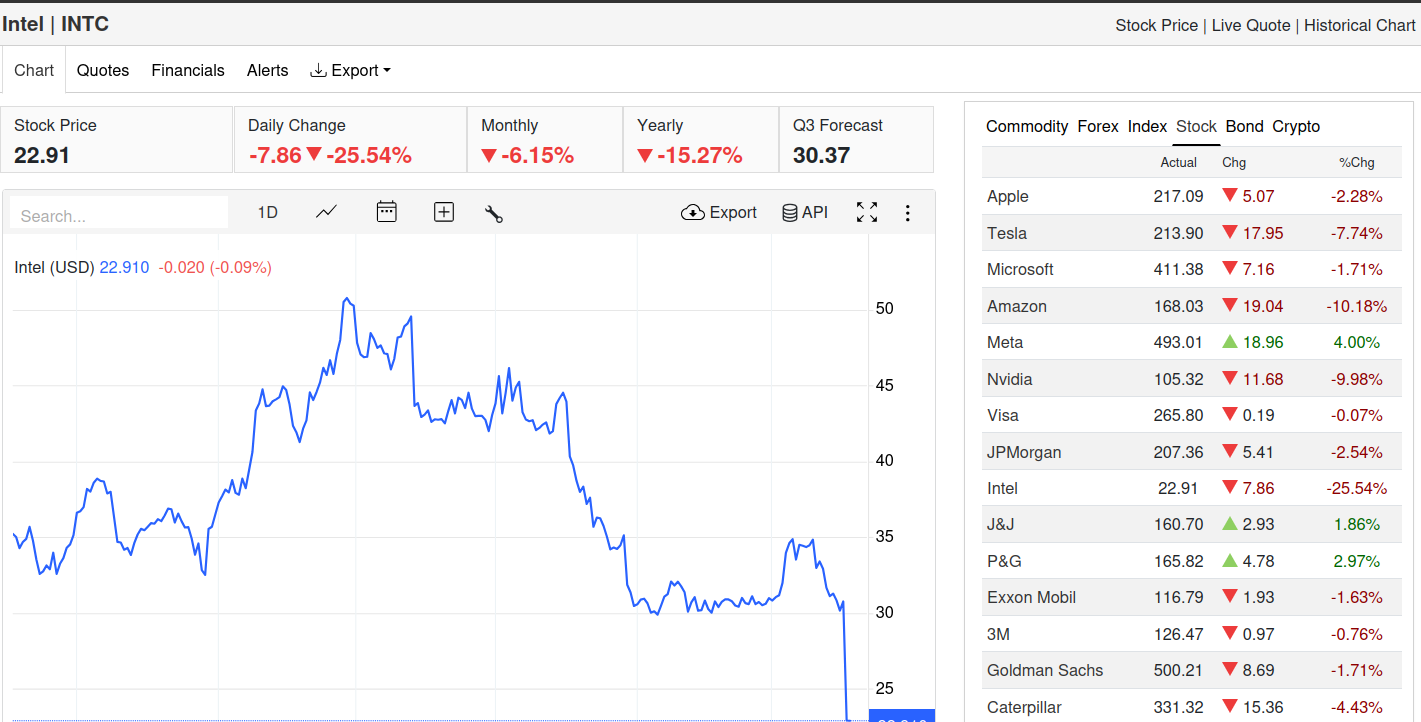The image size is (1421, 722).
Task: Click the download icon beside Export tab
Action: [x=318, y=70]
